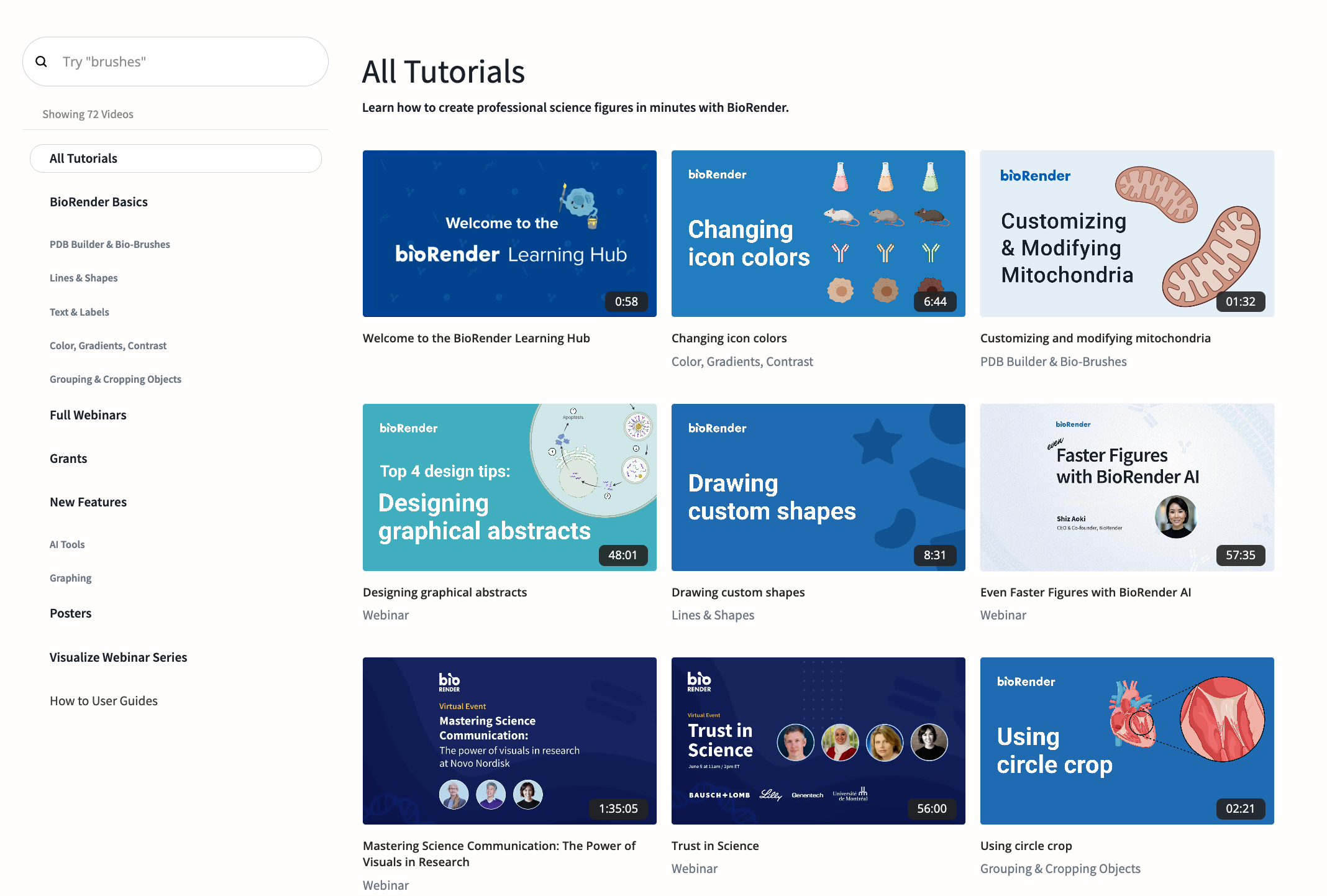Open the Changing icon colors video thumbnail

pos(818,234)
